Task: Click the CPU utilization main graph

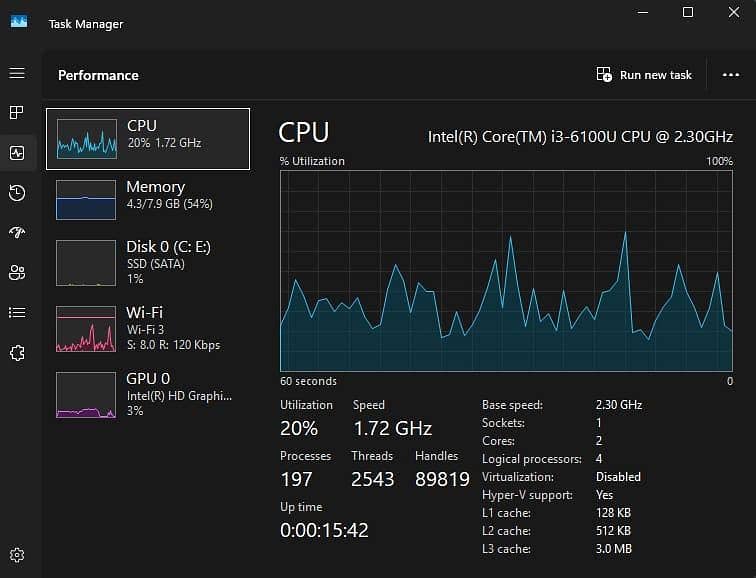Action: 506,271
